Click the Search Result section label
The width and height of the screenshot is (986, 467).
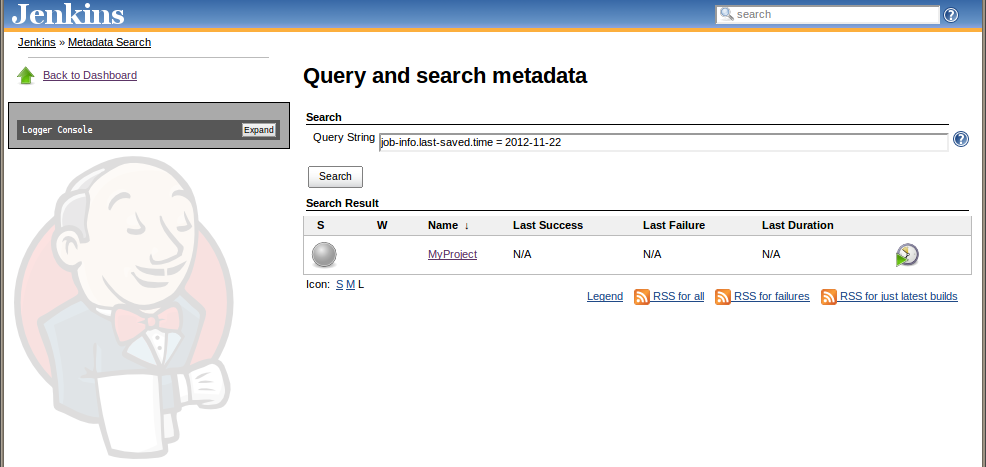tap(342, 204)
